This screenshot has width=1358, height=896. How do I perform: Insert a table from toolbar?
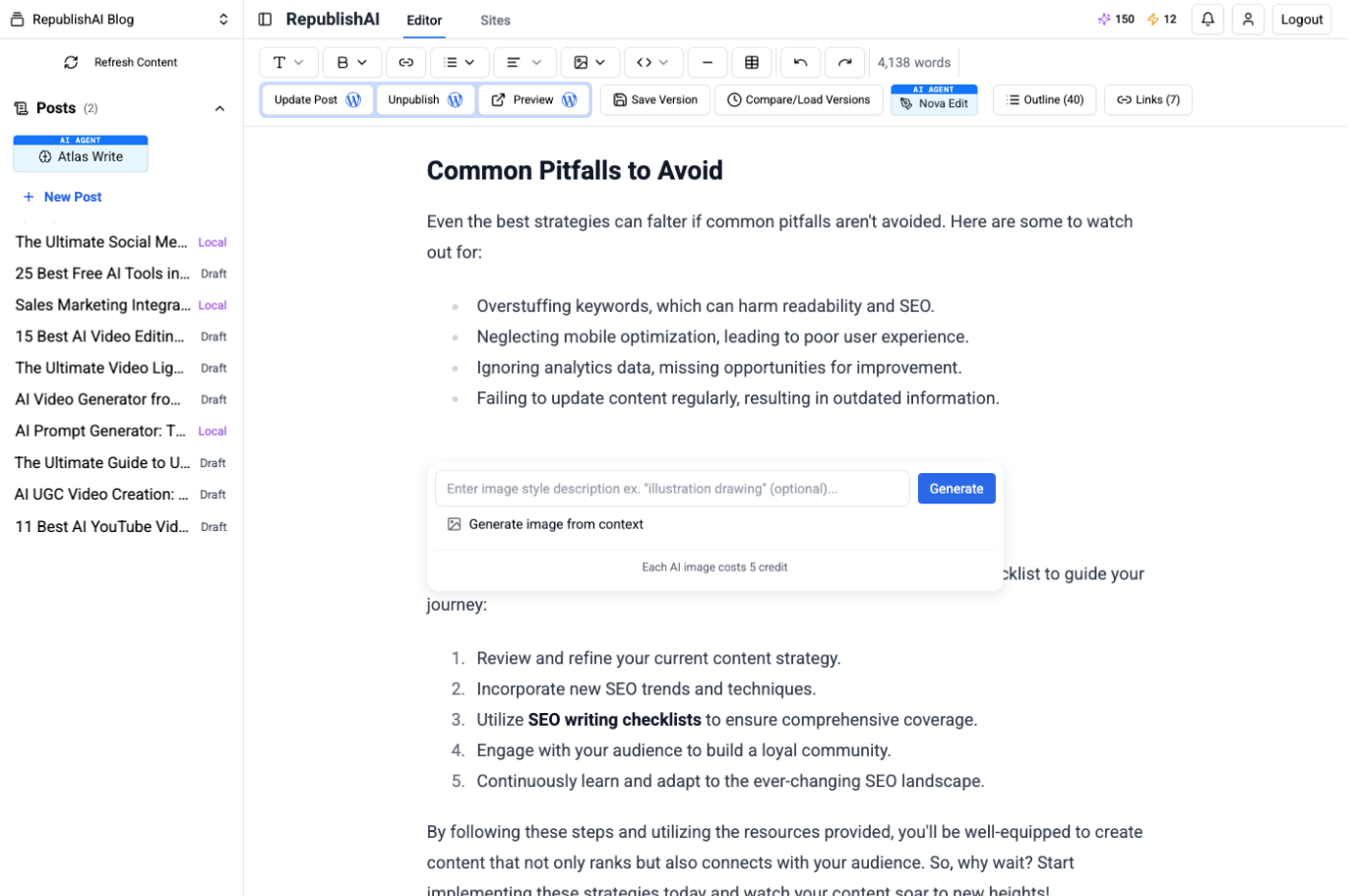pyautogui.click(x=752, y=62)
